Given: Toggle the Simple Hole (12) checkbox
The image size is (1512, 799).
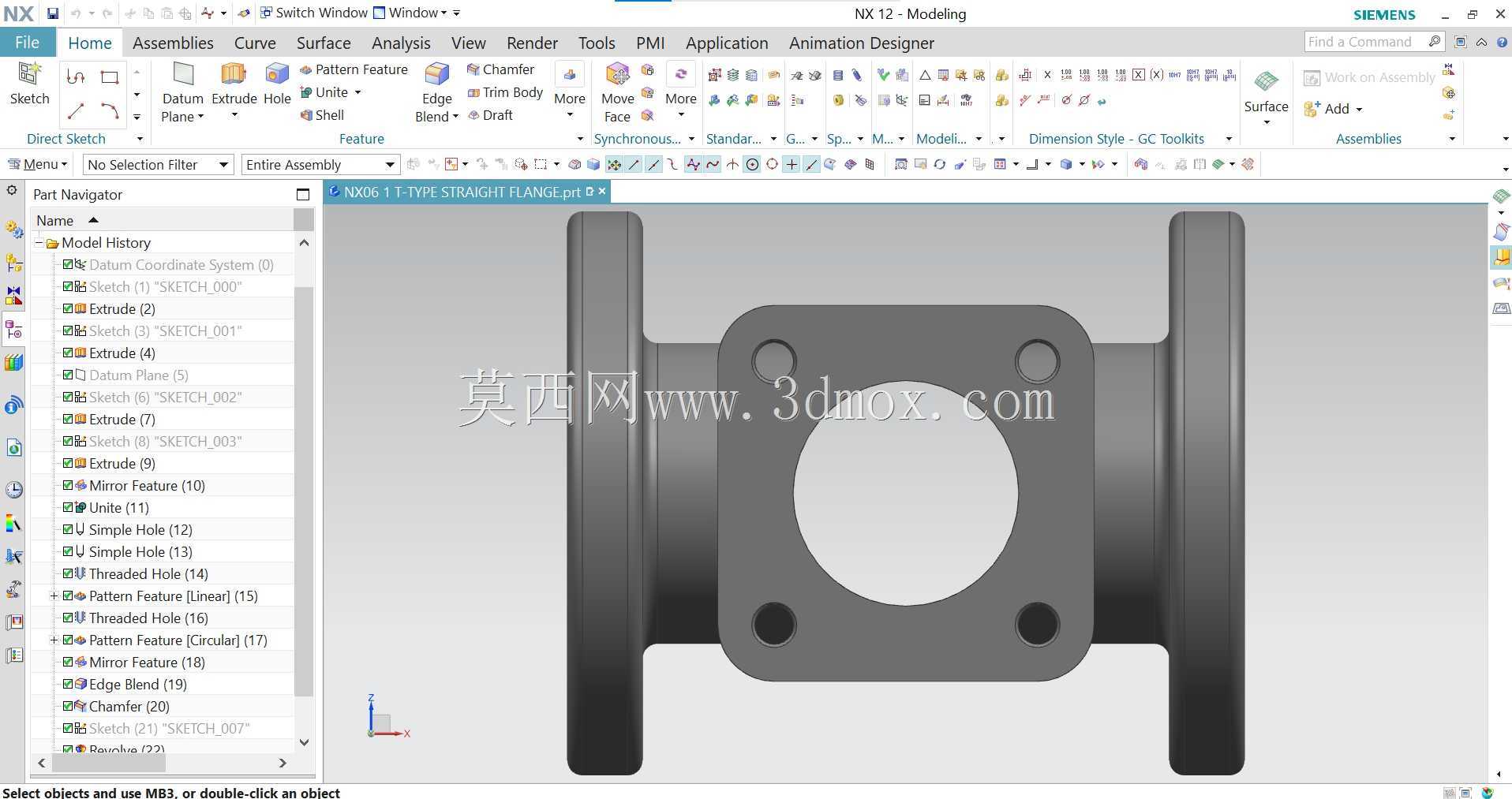Looking at the screenshot, I should click(x=68, y=529).
